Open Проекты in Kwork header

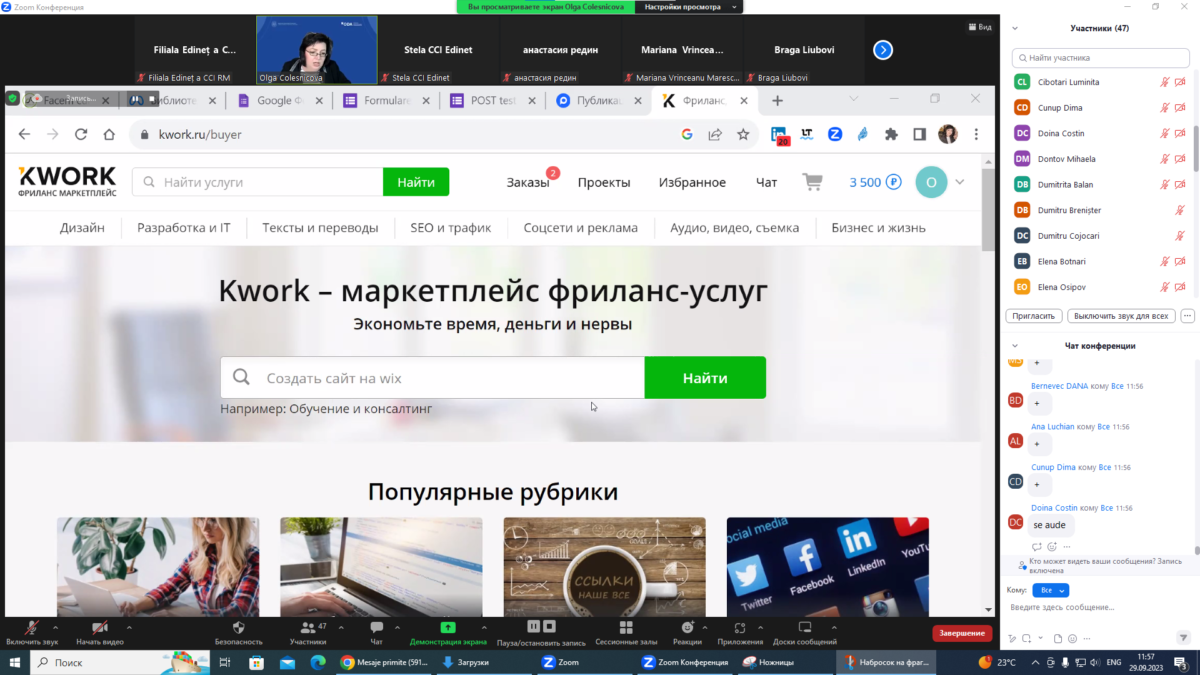pyautogui.click(x=604, y=182)
